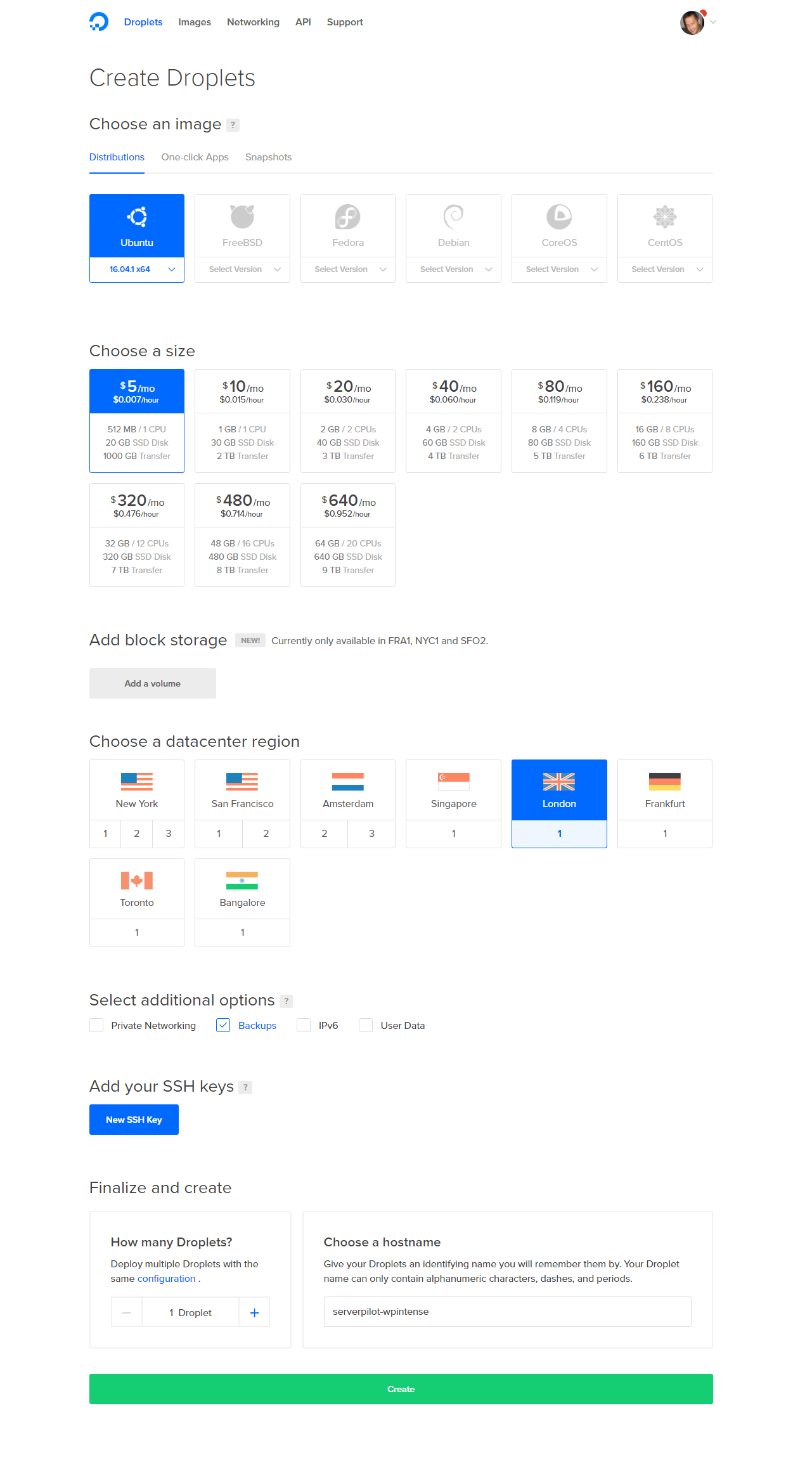The height and width of the screenshot is (1467, 812).
Task: Select New York datacenter 1
Action: click(105, 834)
